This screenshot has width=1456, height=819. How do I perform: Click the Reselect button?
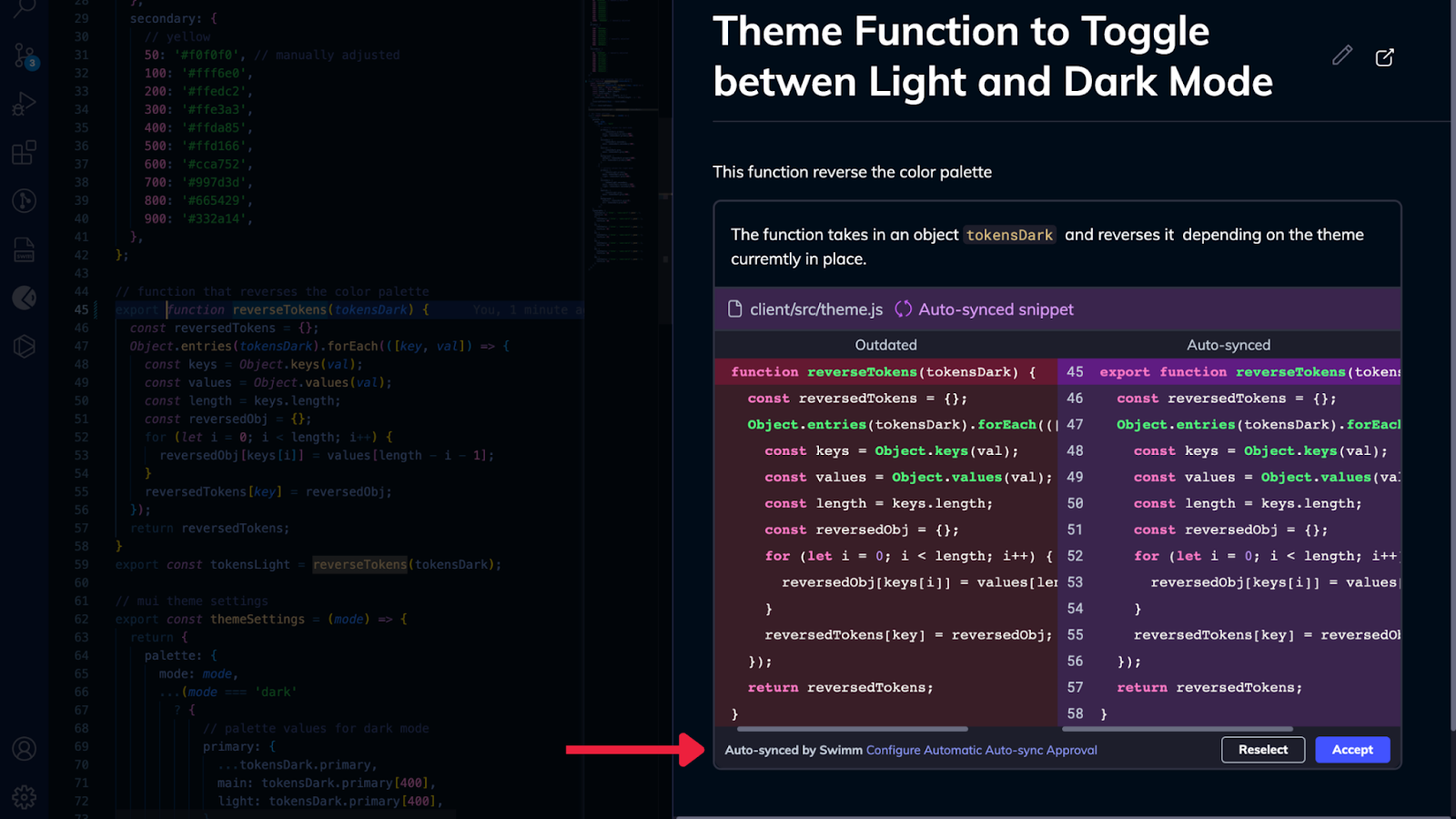pos(1263,750)
